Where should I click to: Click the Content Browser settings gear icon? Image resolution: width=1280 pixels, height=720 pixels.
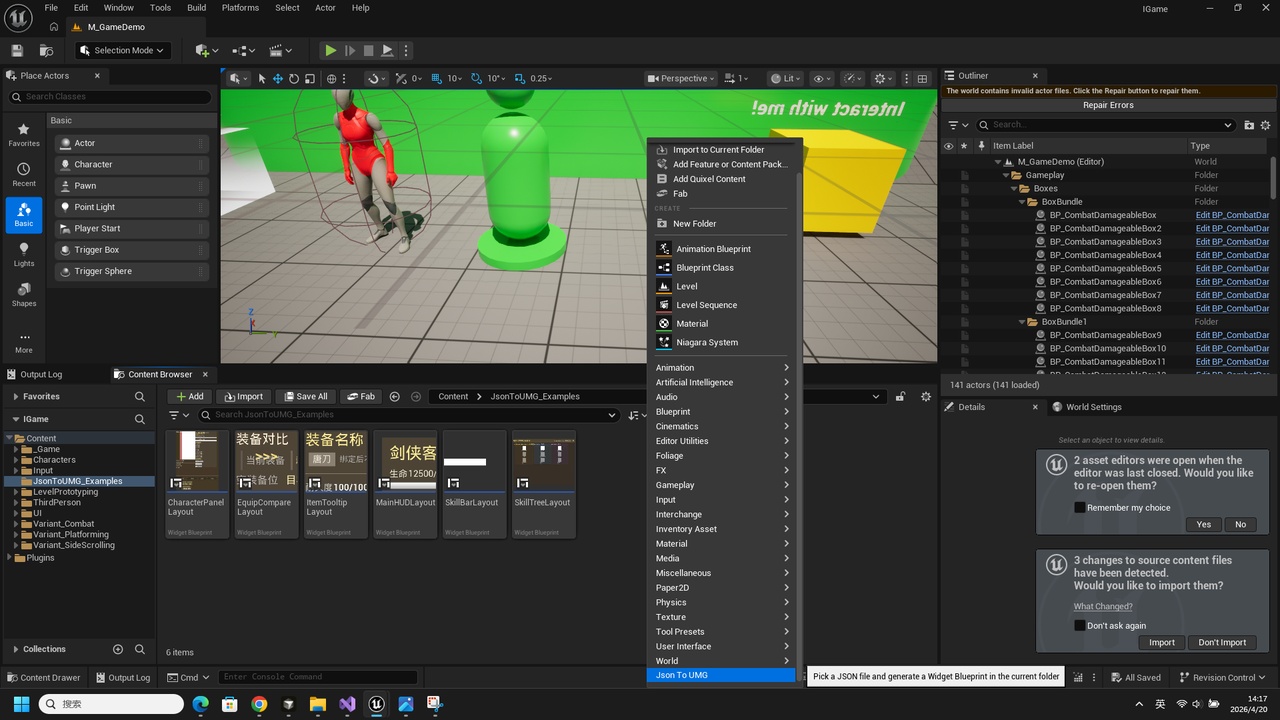(925, 396)
